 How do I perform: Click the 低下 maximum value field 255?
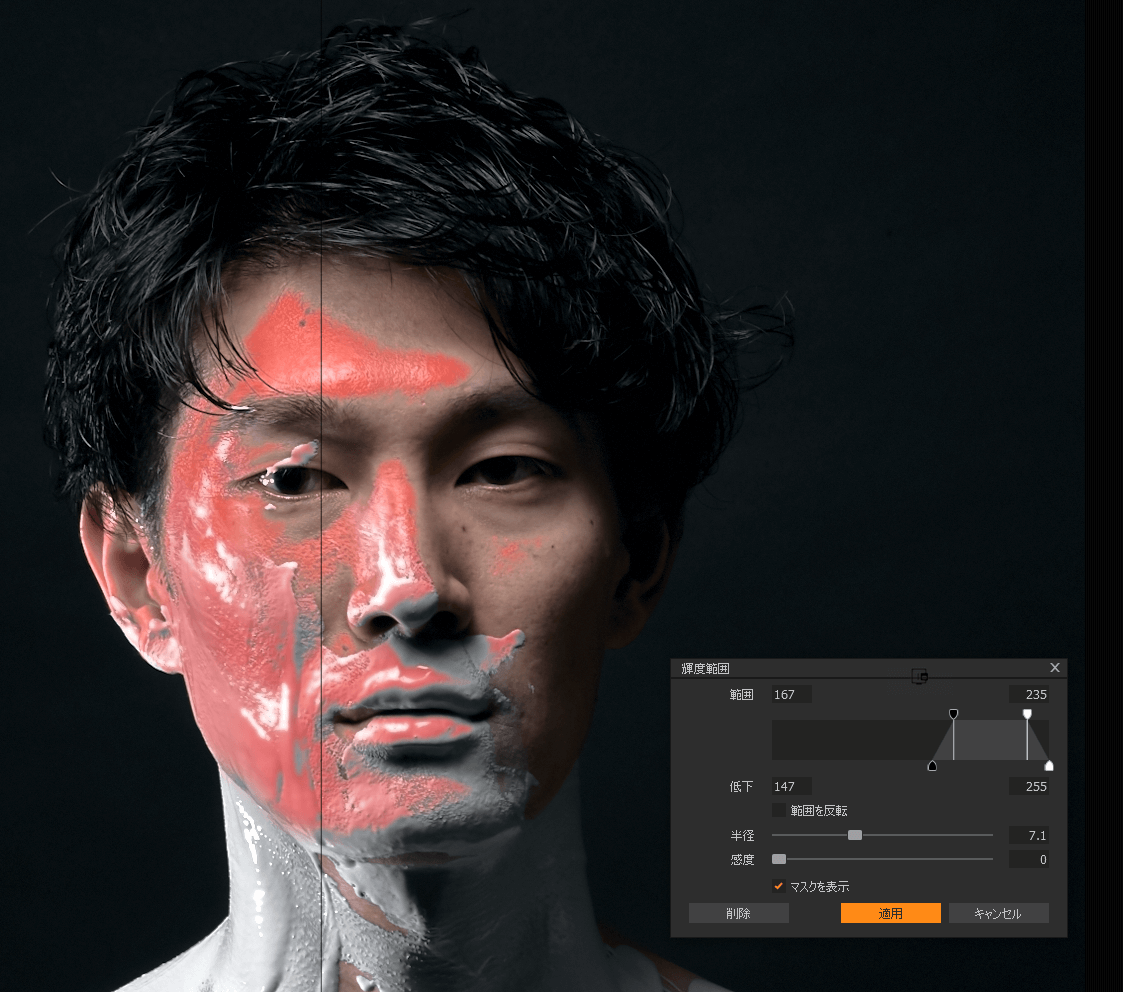coord(1029,786)
